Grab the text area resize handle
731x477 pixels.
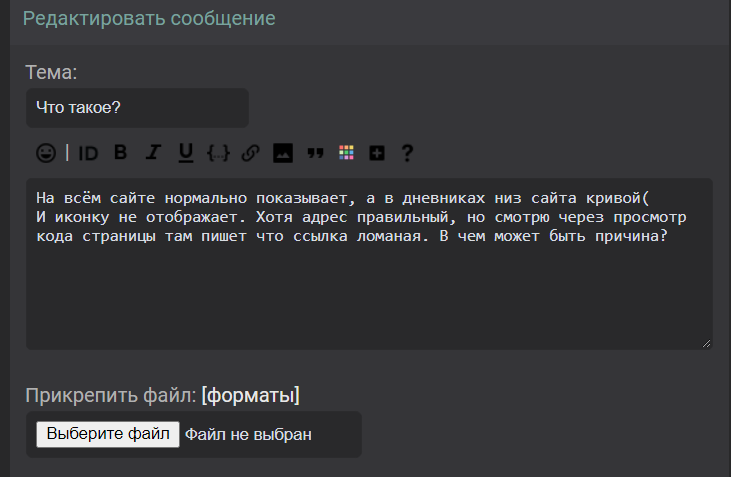point(707,343)
